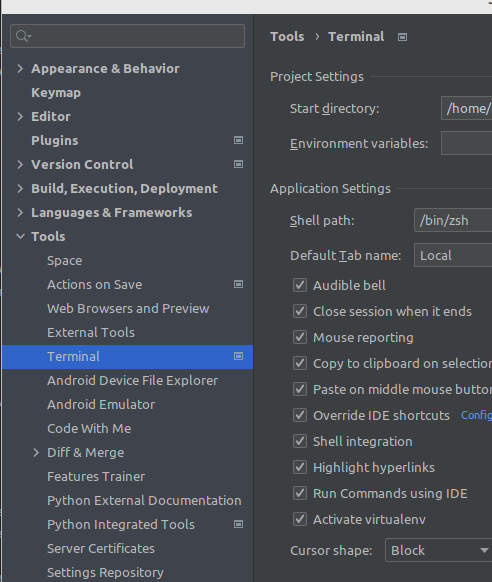Open Keymap settings page
This screenshot has height=582, width=492.
point(56,92)
